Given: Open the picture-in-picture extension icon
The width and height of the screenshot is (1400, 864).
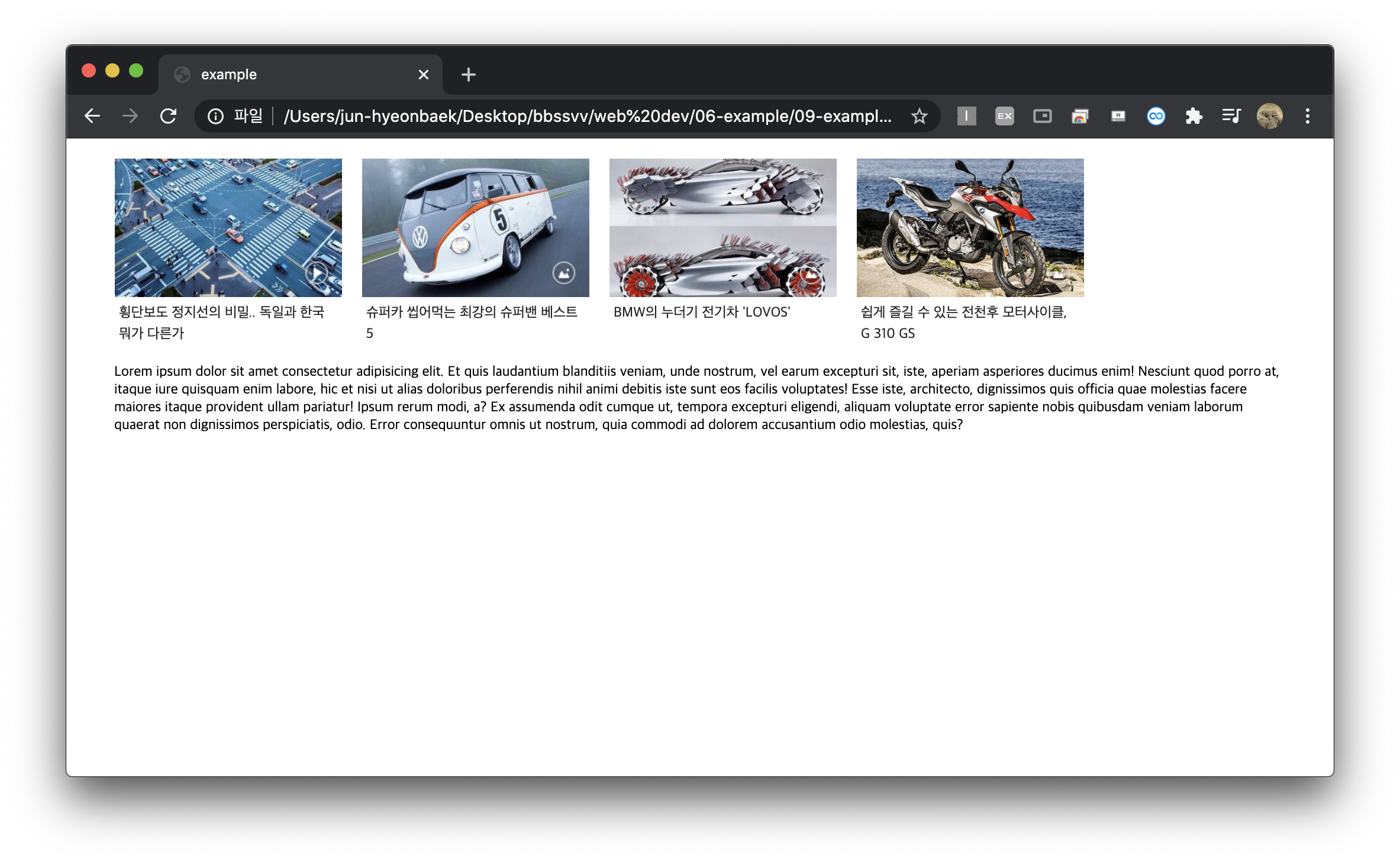Looking at the screenshot, I should pyautogui.click(x=1042, y=116).
